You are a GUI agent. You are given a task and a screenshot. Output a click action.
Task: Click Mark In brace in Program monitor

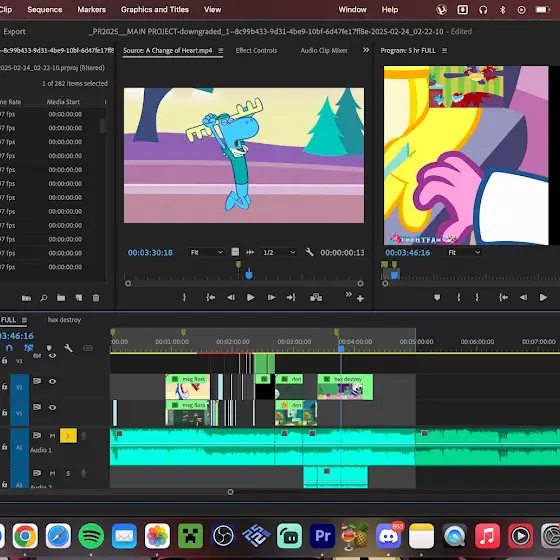459,298
